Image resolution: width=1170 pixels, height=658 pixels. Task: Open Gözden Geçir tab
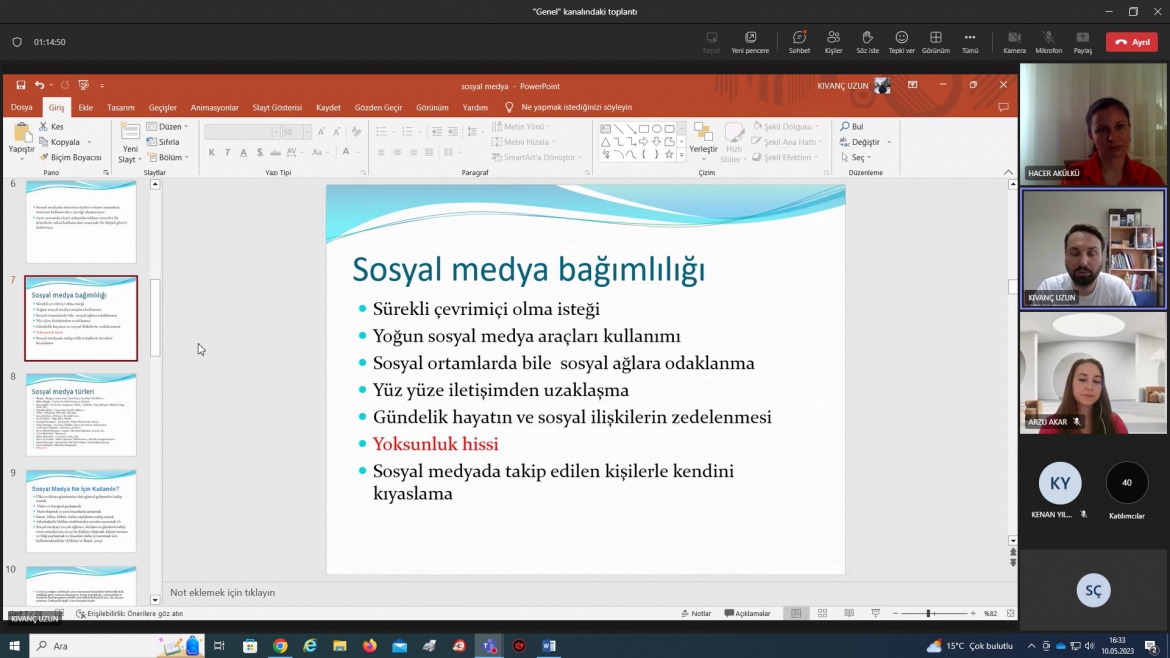click(x=378, y=107)
